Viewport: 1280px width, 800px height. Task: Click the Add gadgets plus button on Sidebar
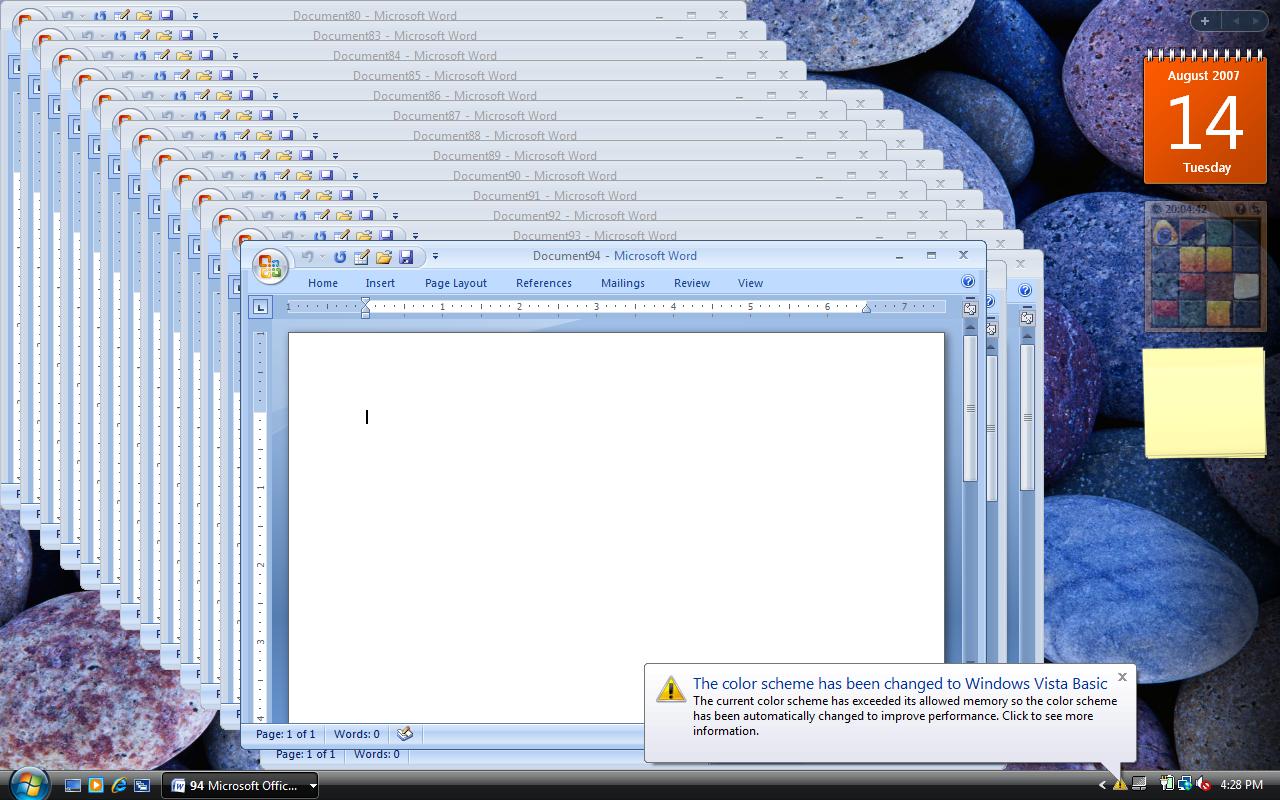coord(1205,20)
